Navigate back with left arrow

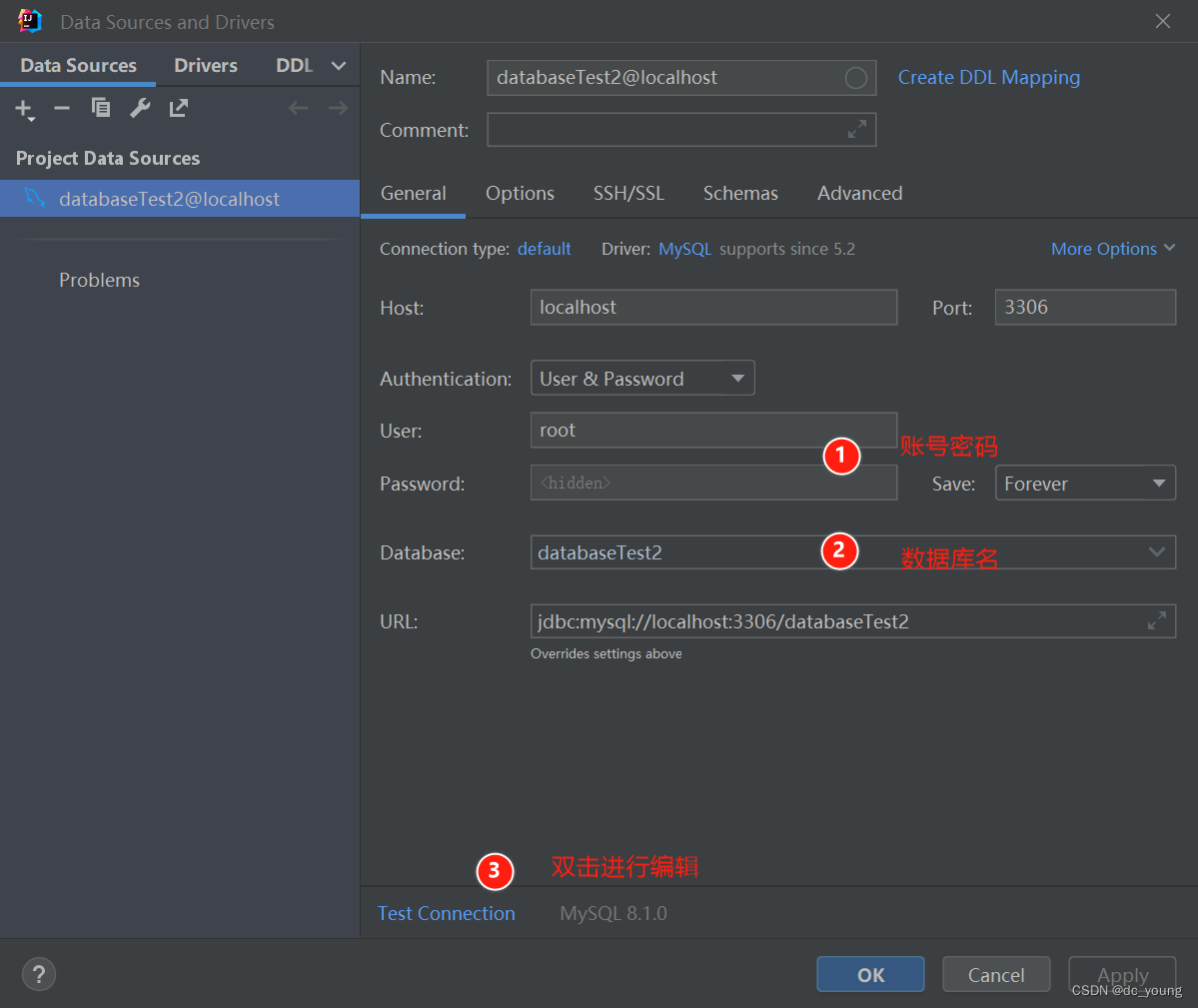298,109
